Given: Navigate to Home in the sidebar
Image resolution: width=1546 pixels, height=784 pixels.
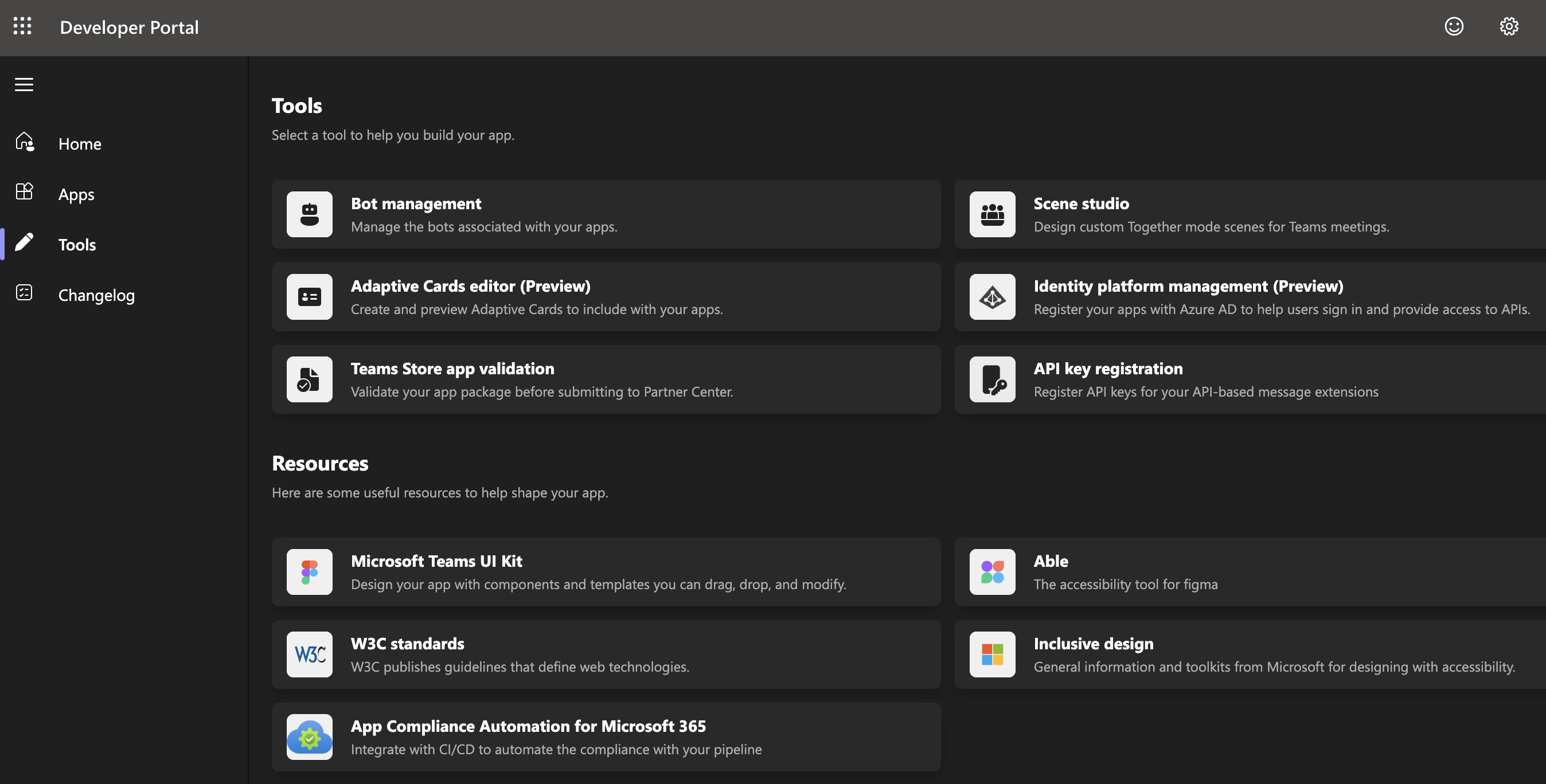Looking at the screenshot, I should point(79,143).
